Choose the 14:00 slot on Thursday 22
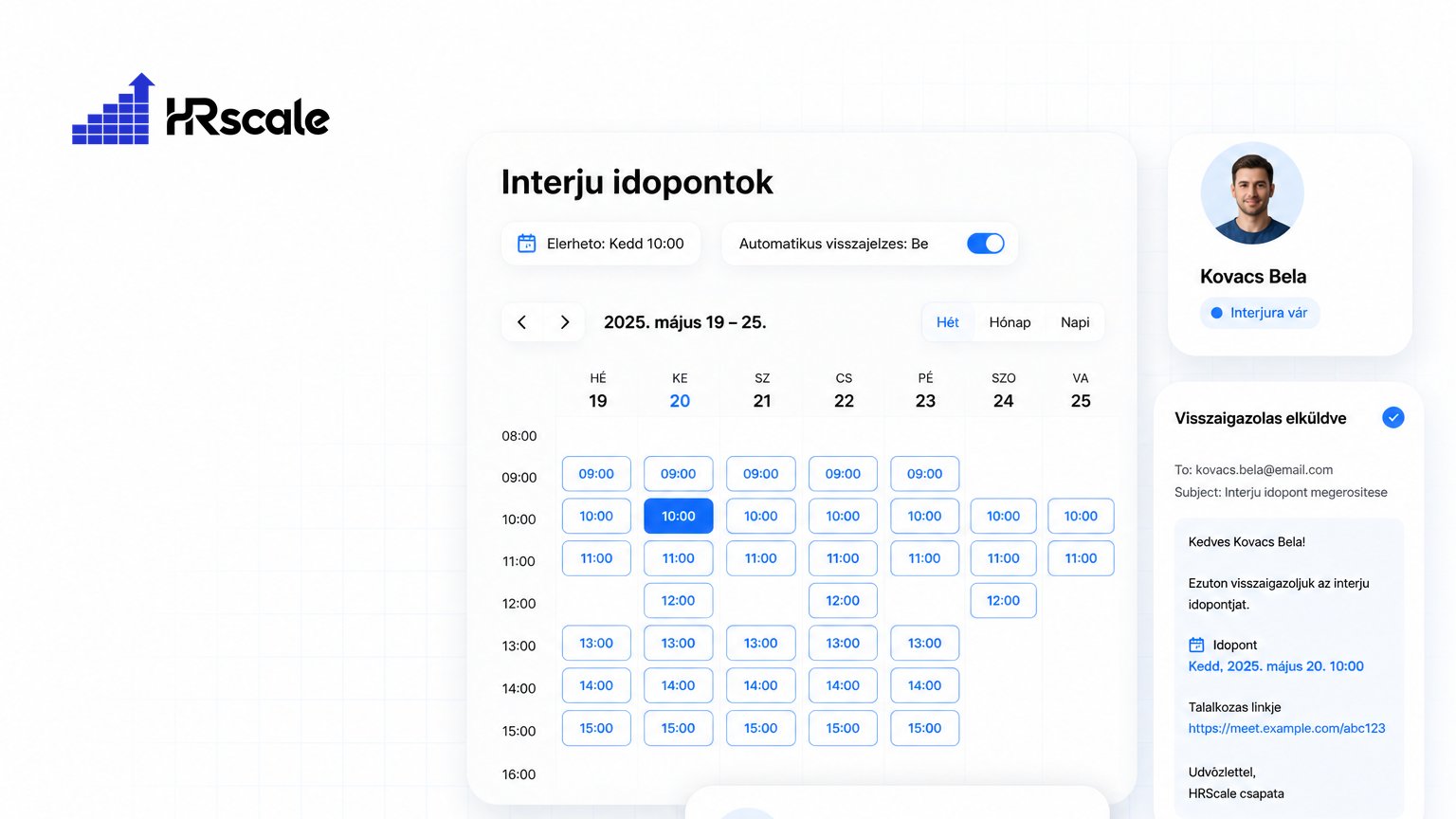This screenshot has width=1456, height=819. (843, 685)
